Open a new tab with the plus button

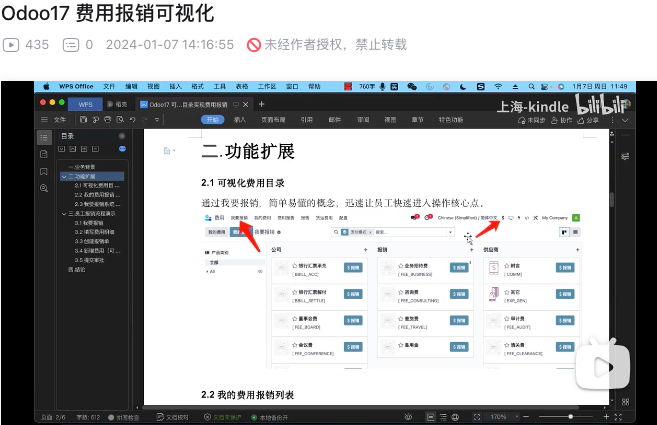tap(261, 104)
